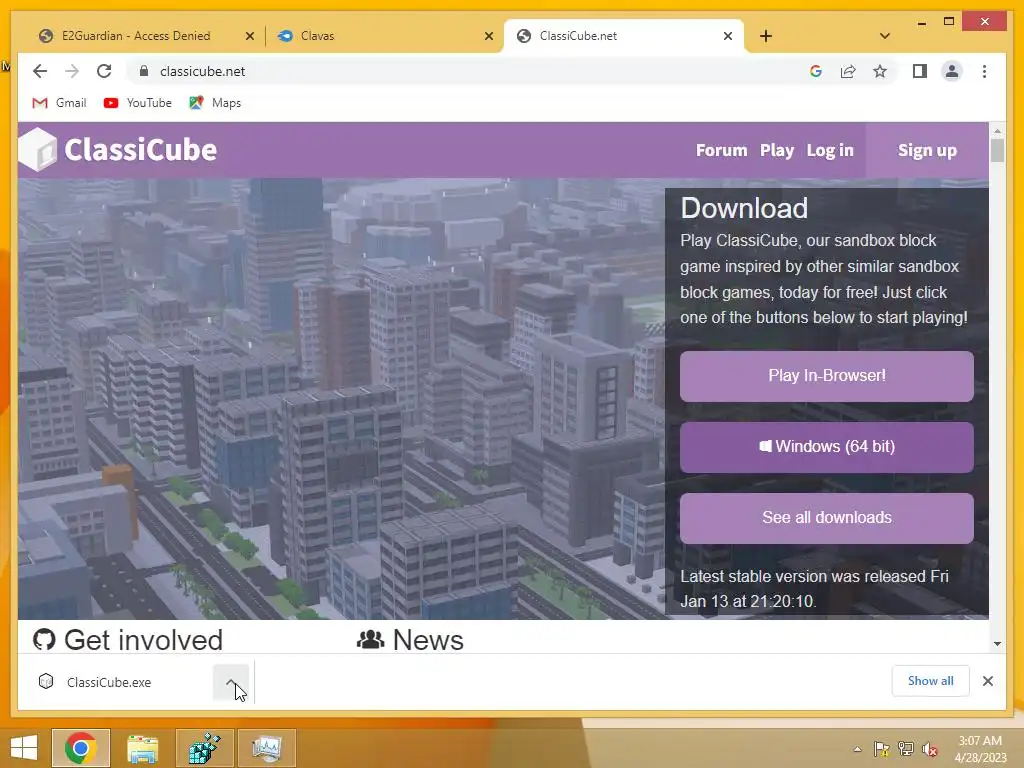1024x768 pixels.
Task: Select the ClassiCube.net tab
Action: [578, 36]
